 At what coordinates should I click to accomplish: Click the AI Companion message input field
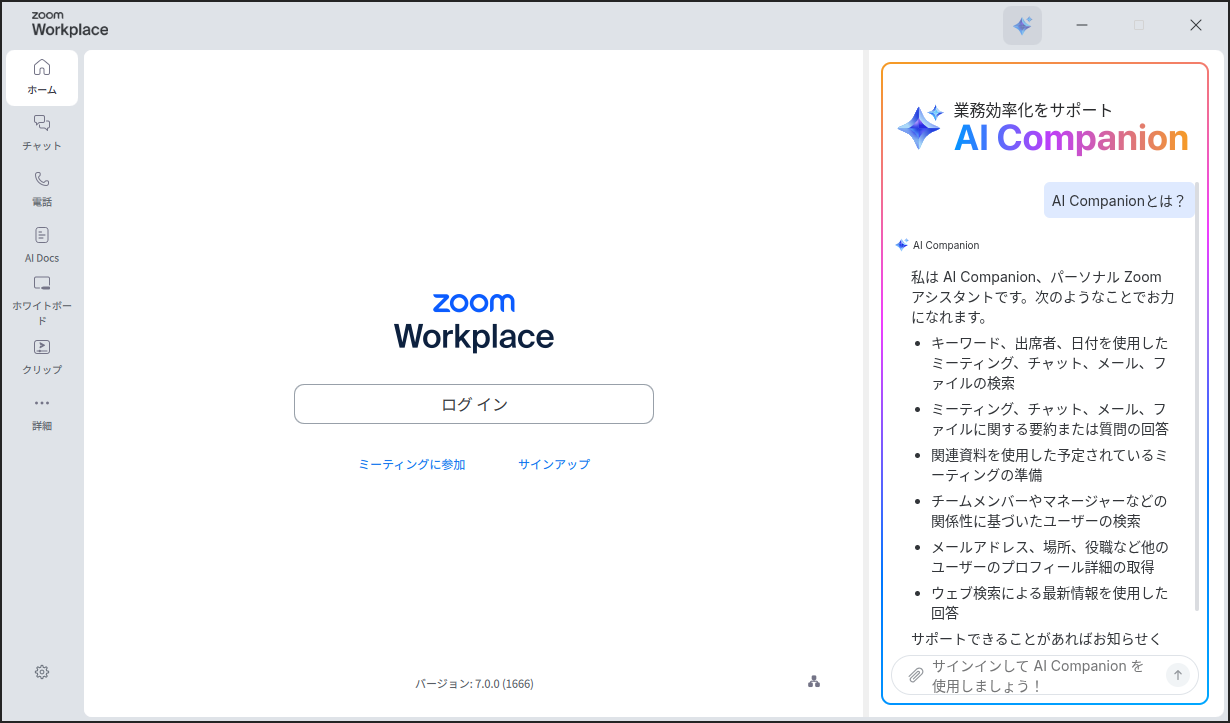1040,675
